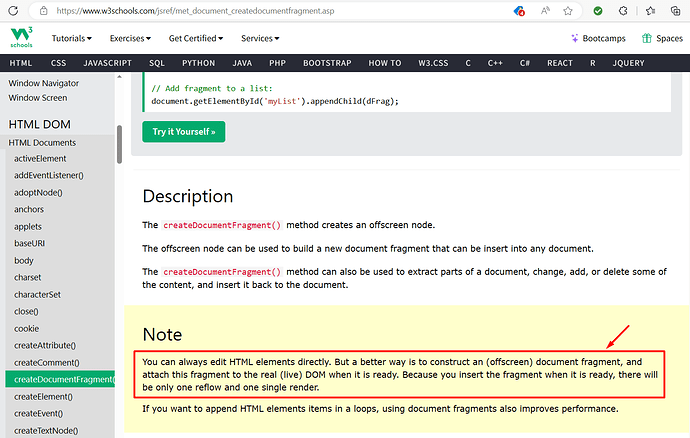690x438 pixels.
Task: Click the green checkmark extension icon
Action: pos(597,10)
